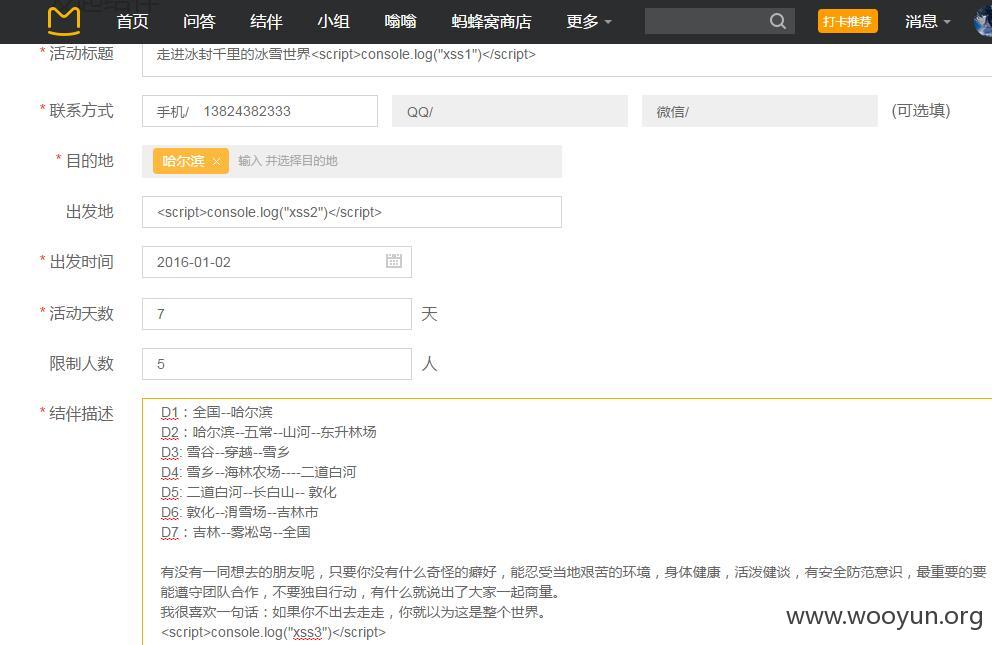Image resolution: width=992 pixels, height=645 pixels.
Task: Click the 微信 contact field
Action: click(x=760, y=111)
